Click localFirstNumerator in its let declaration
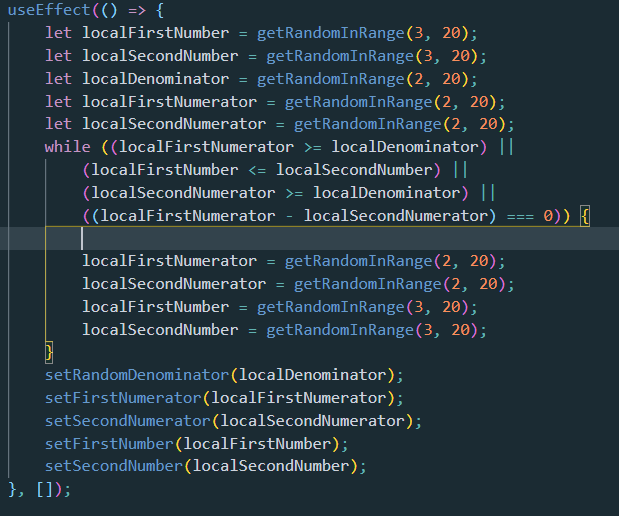The height and width of the screenshot is (516, 619). click(x=169, y=102)
